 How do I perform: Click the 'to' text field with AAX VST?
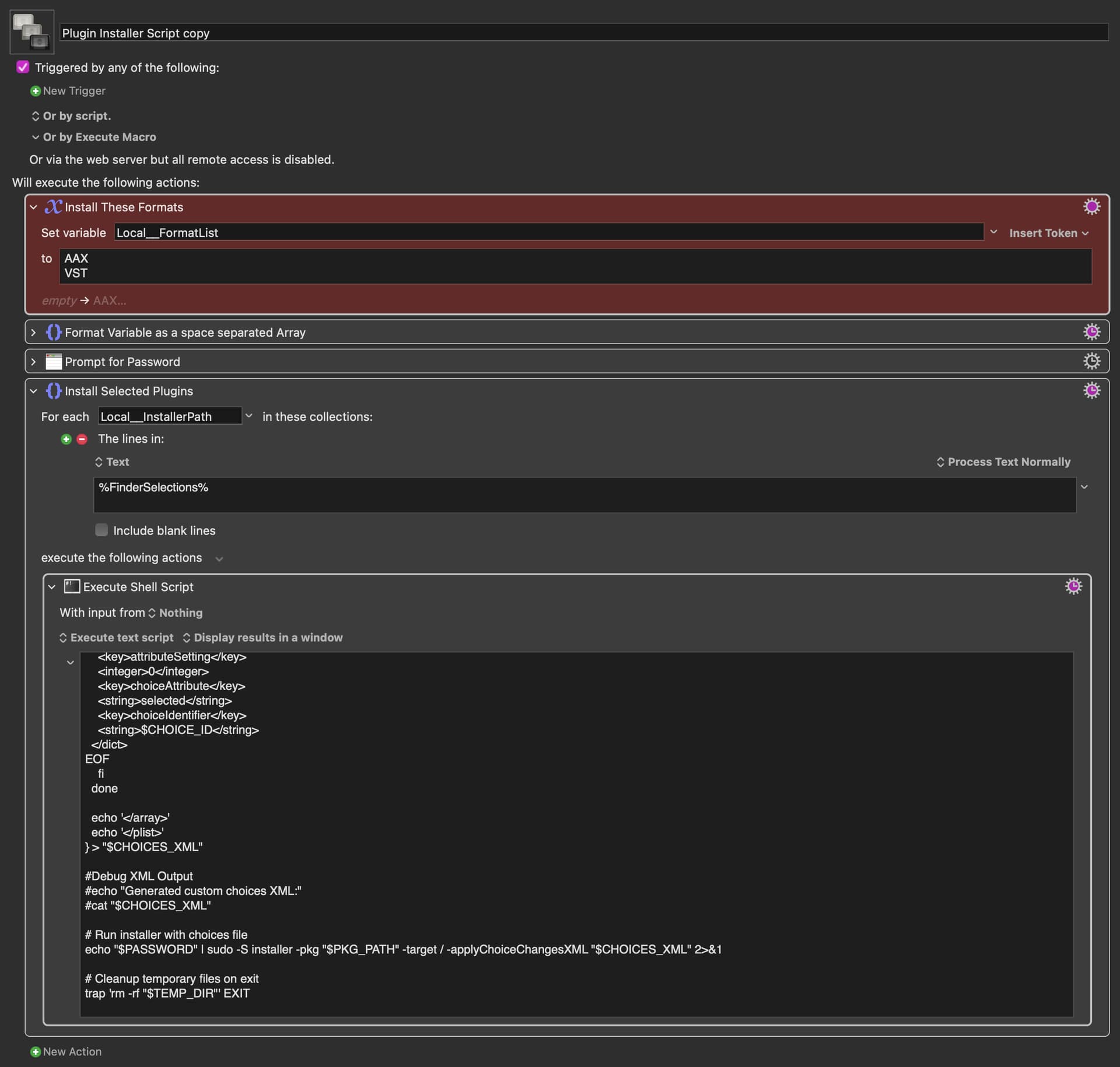point(575,266)
